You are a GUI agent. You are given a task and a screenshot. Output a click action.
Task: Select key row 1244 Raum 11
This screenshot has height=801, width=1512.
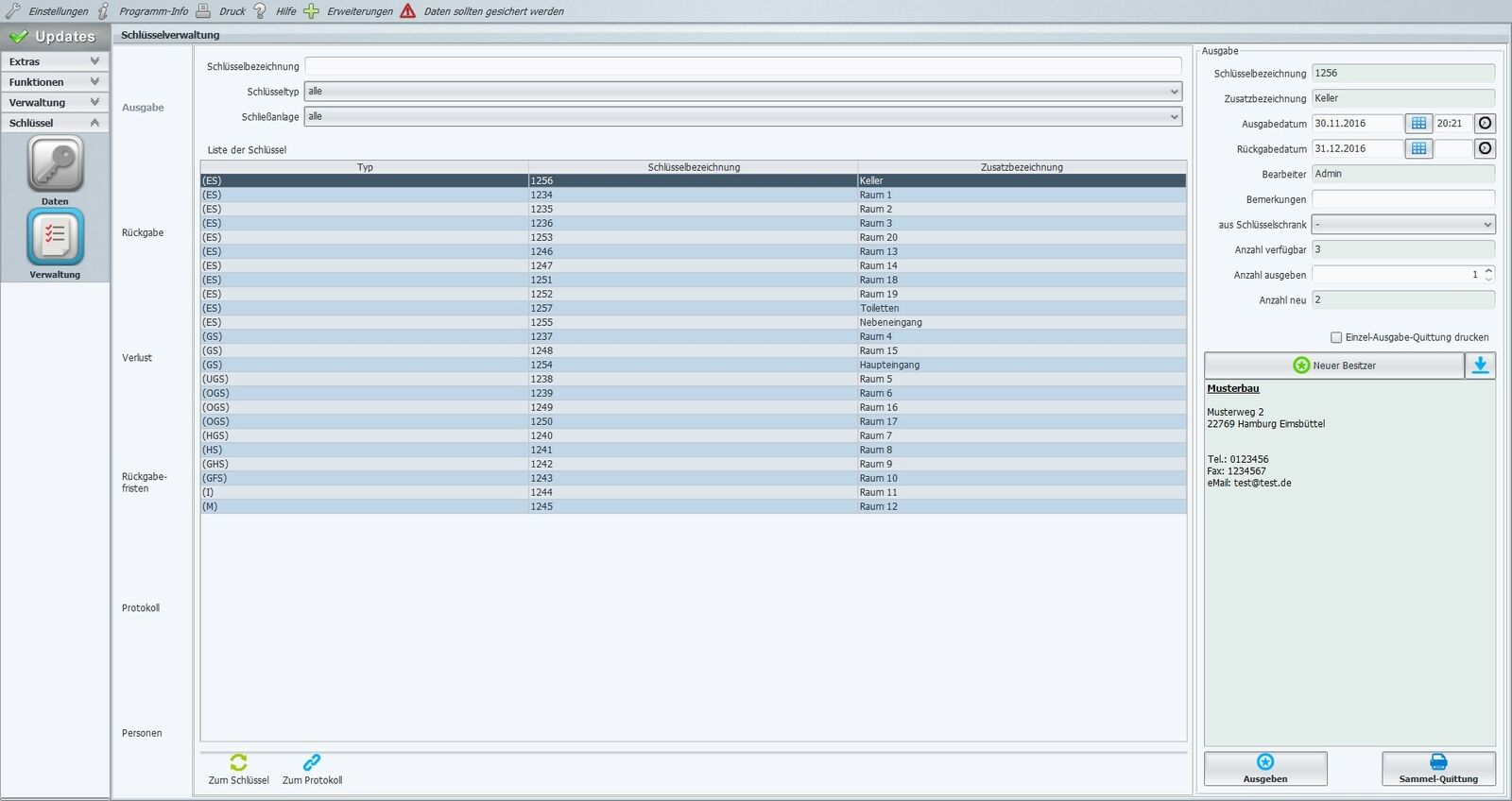[x=694, y=492]
